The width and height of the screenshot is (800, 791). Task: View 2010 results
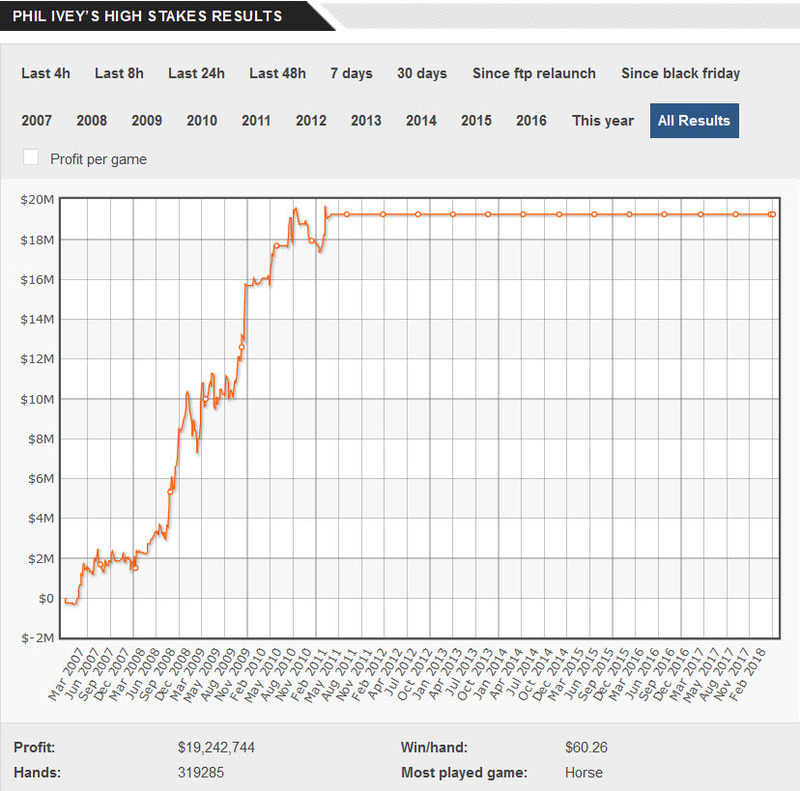202,120
